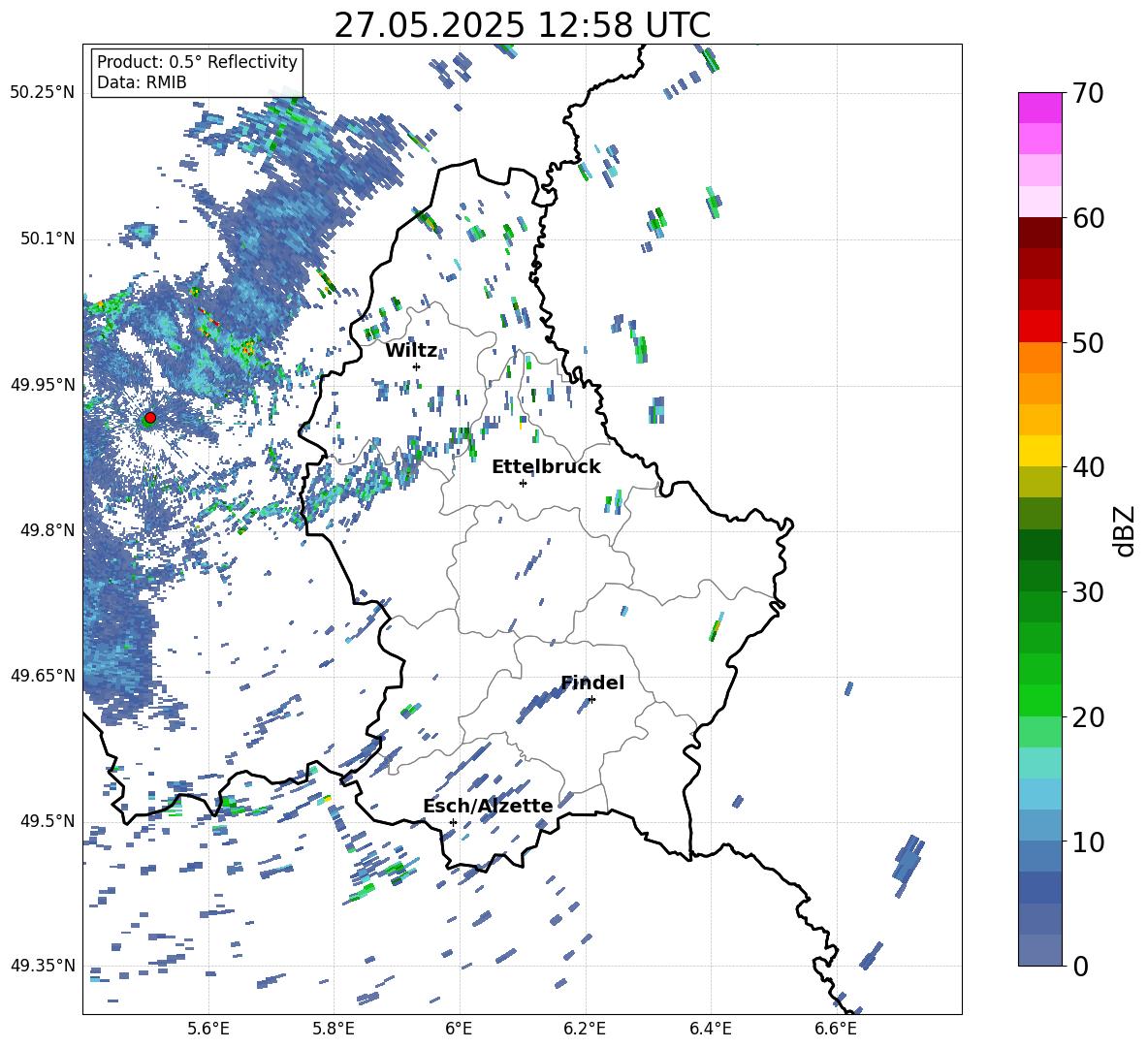Click the Findel city label
Image resolution: width=1148 pixels, height=1048 pixels.
pyautogui.click(x=592, y=683)
